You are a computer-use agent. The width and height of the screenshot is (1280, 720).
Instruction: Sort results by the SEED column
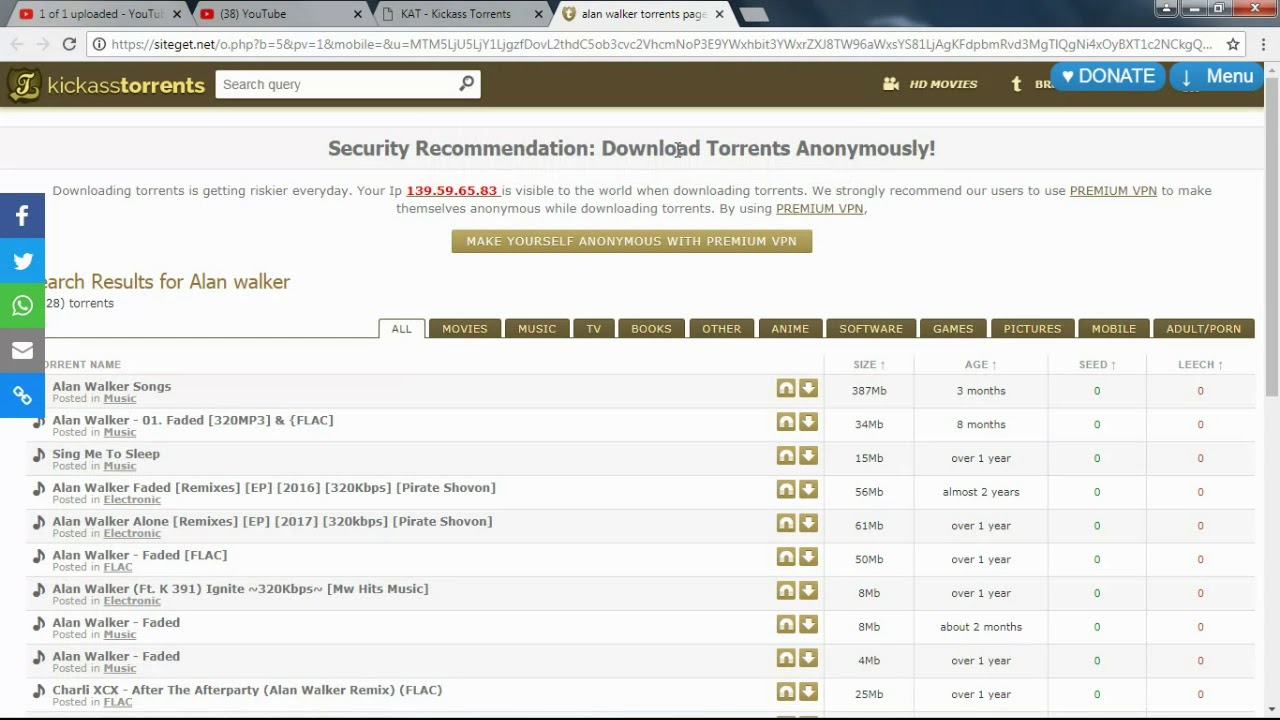(1097, 365)
